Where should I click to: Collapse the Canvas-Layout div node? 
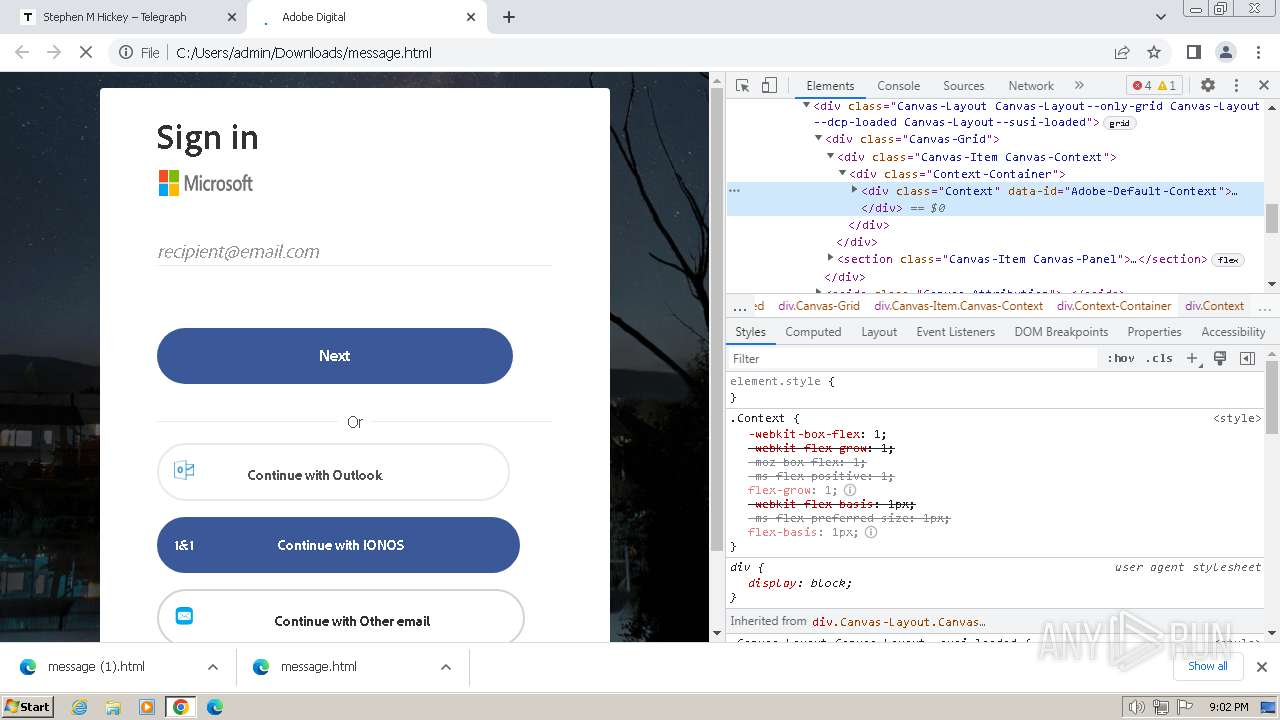(806, 105)
